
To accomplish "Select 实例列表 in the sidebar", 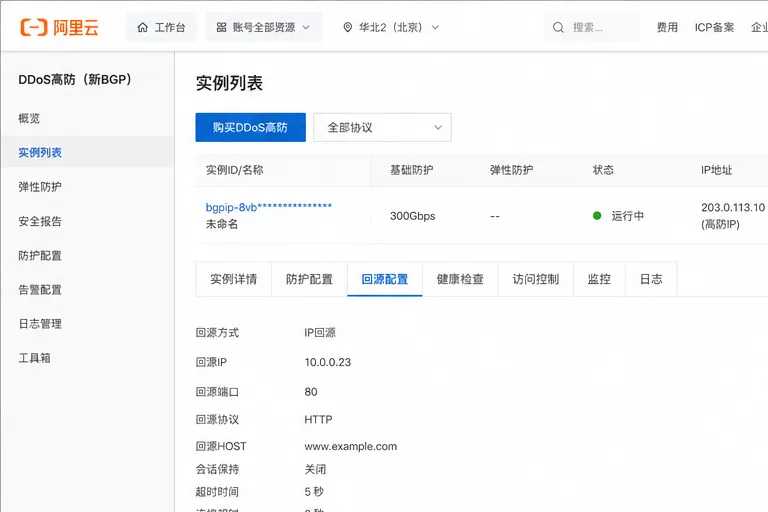I will pos(87,152).
